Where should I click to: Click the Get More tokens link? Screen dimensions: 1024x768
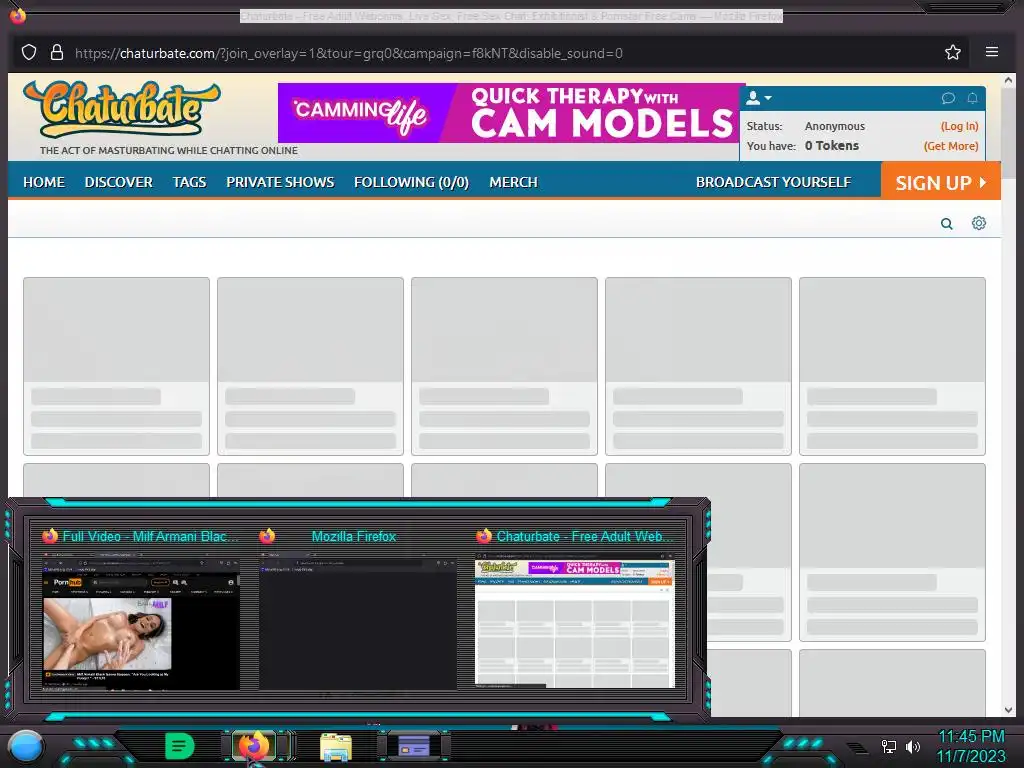pos(951,146)
